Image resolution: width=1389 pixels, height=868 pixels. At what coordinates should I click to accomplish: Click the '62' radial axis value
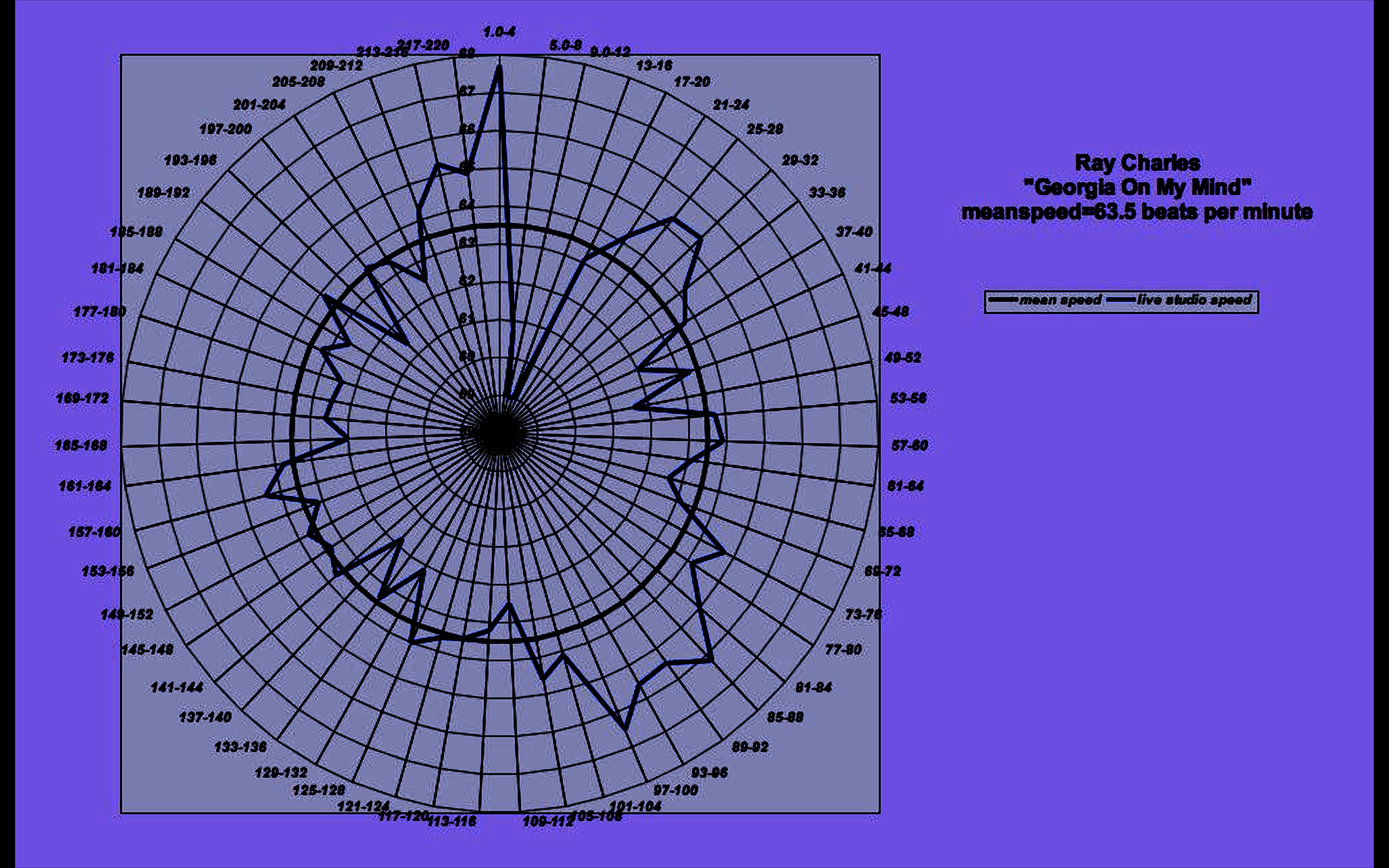pyautogui.click(x=467, y=280)
